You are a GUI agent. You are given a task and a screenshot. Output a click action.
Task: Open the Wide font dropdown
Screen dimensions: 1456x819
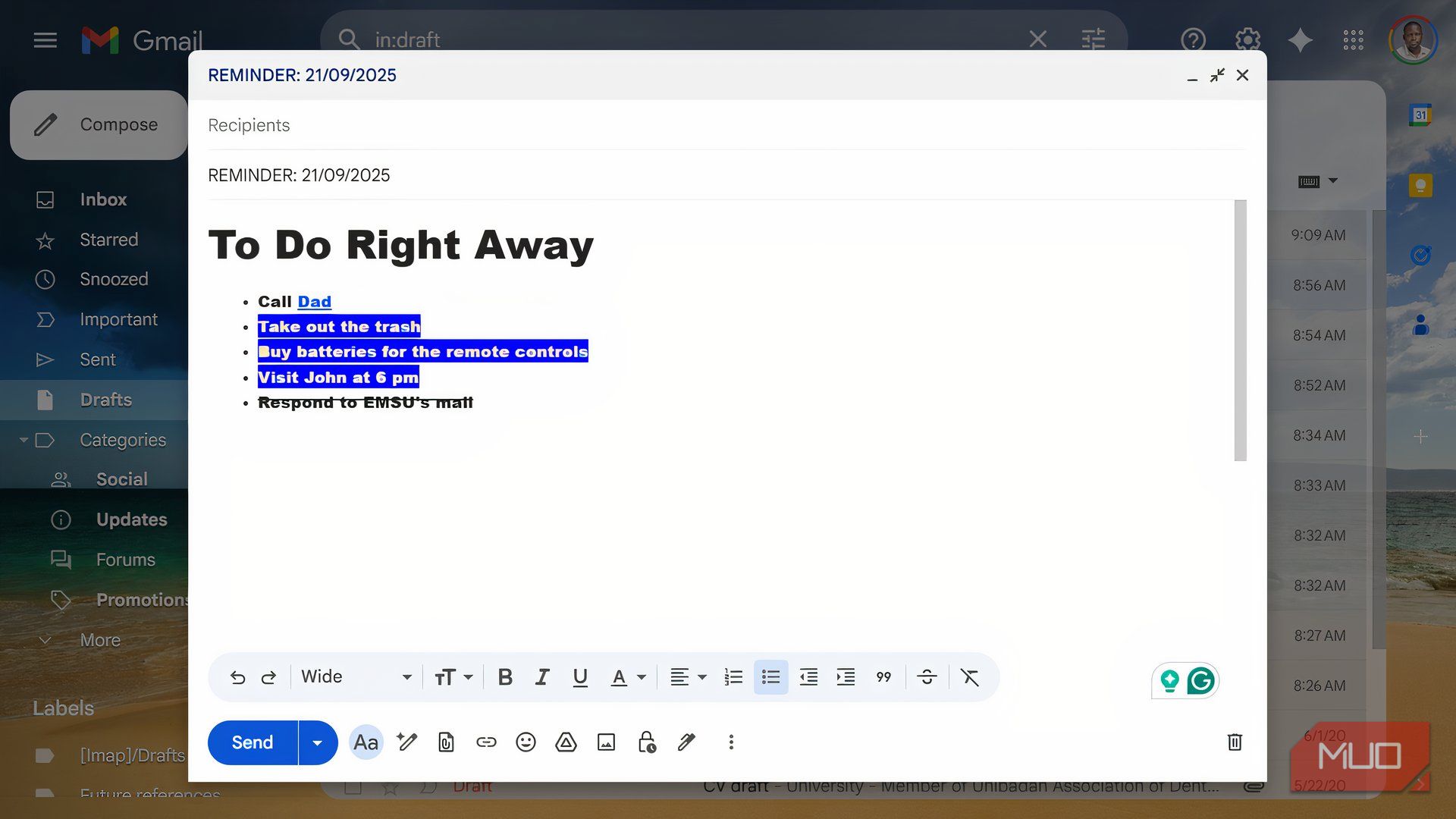pyautogui.click(x=356, y=677)
